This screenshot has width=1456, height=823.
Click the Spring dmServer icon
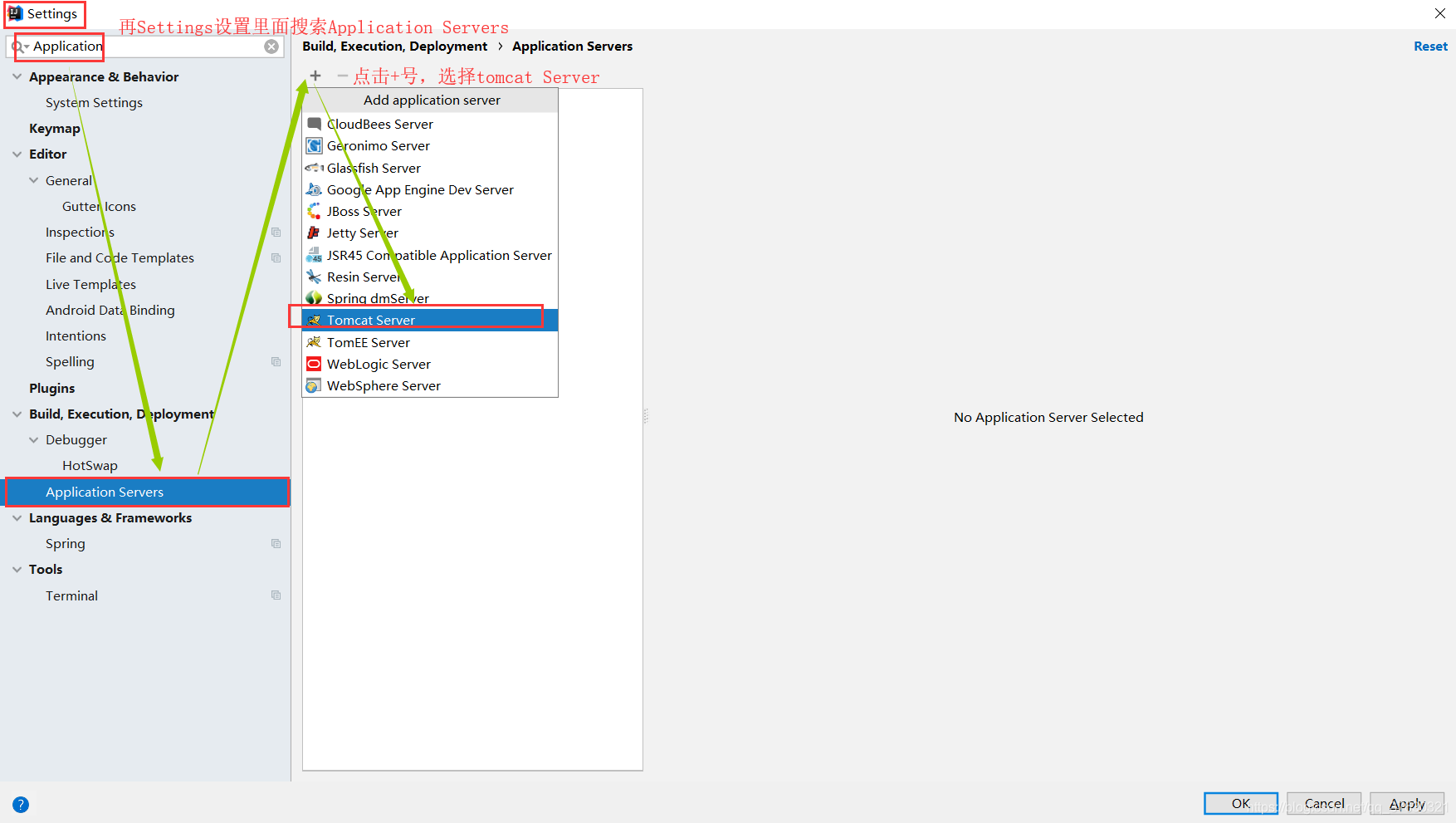[x=314, y=298]
